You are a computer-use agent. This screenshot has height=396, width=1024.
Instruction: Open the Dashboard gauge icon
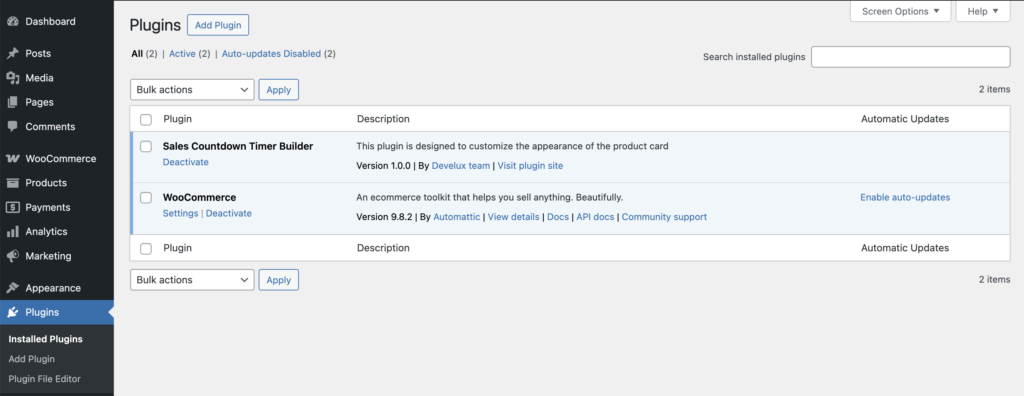pos(12,22)
